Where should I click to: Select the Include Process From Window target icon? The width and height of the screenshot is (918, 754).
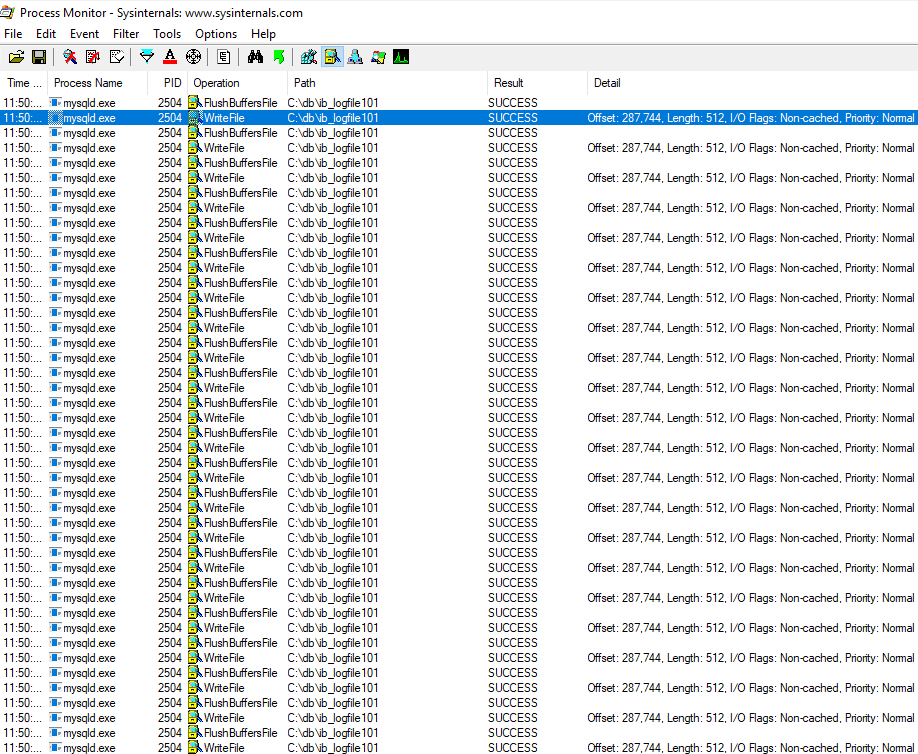(x=193, y=57)
